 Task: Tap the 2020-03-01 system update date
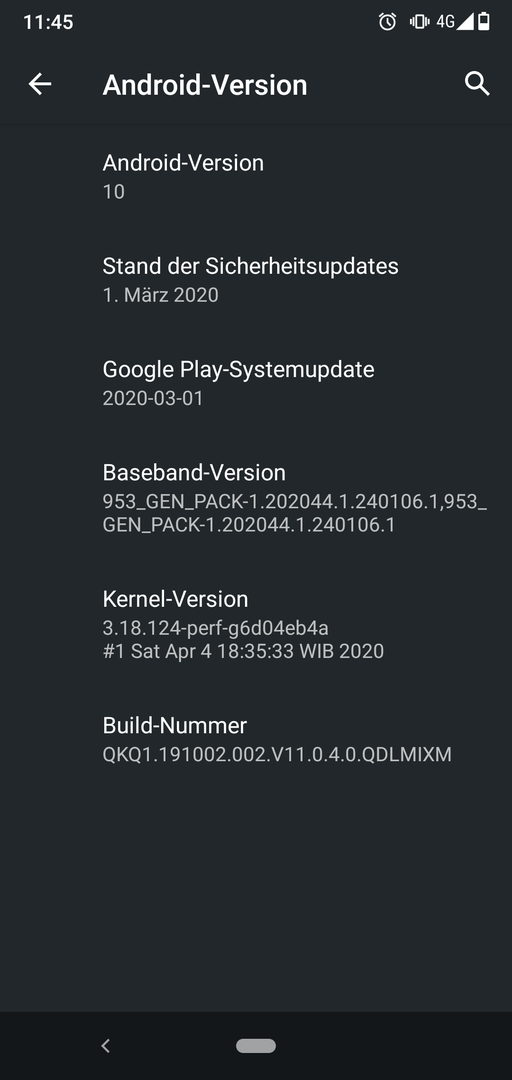click(x=153, y=398)
